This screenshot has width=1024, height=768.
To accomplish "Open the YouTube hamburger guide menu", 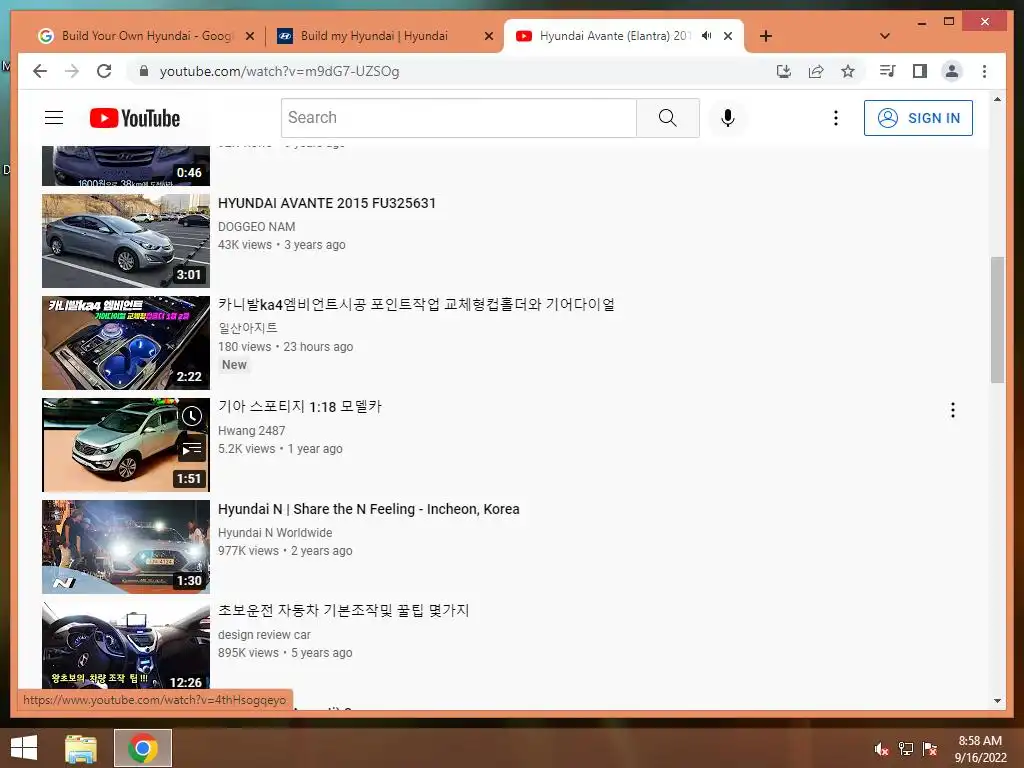I will point(54,118).
